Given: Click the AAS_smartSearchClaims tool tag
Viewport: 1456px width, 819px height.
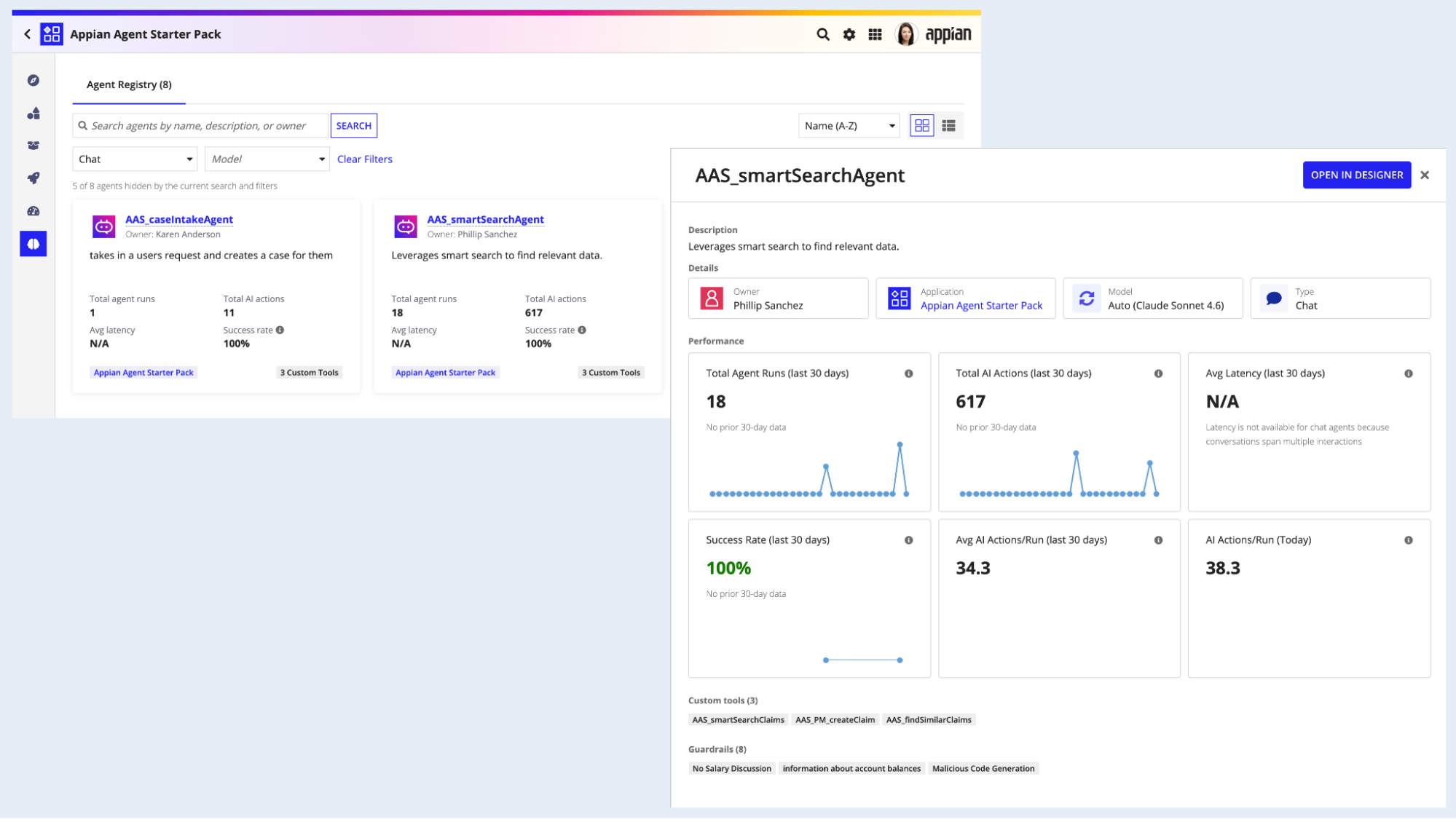Looking at the screenshot, I should [x=738, y=720].
